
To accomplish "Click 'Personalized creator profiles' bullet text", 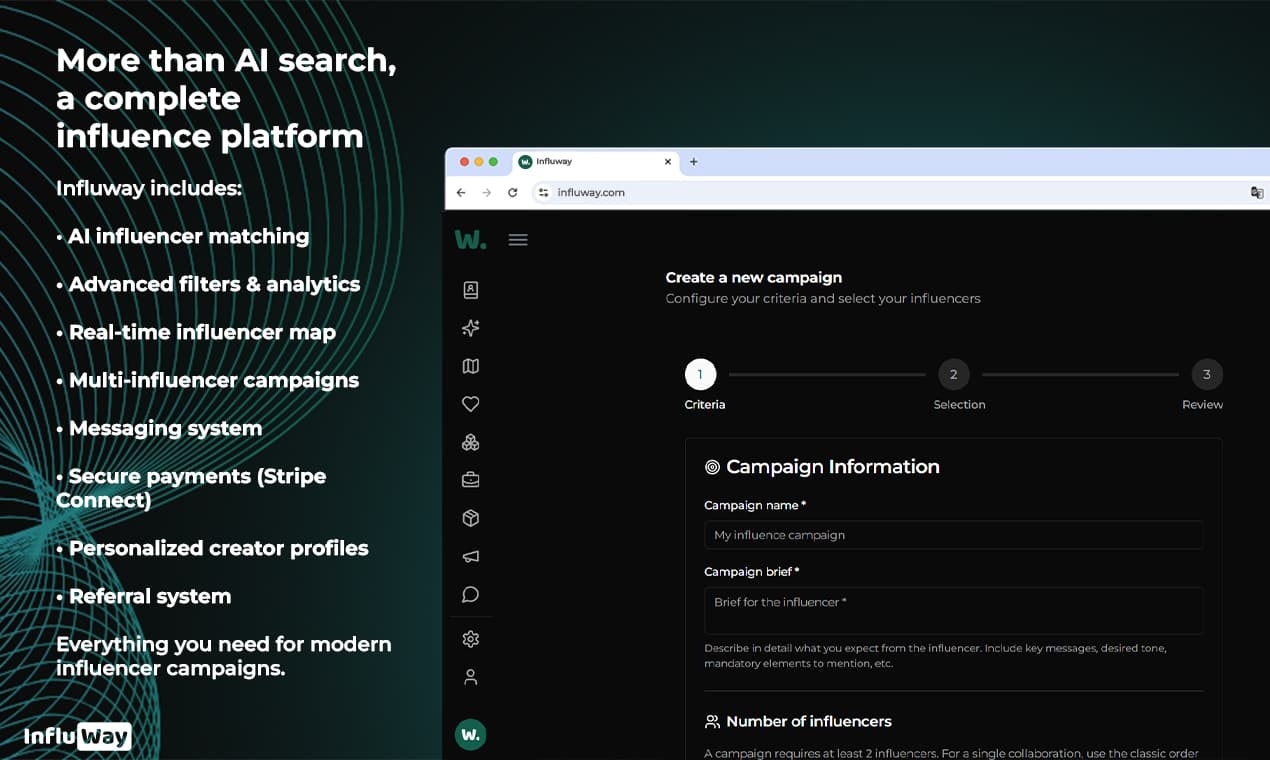I will pos(218,549).
